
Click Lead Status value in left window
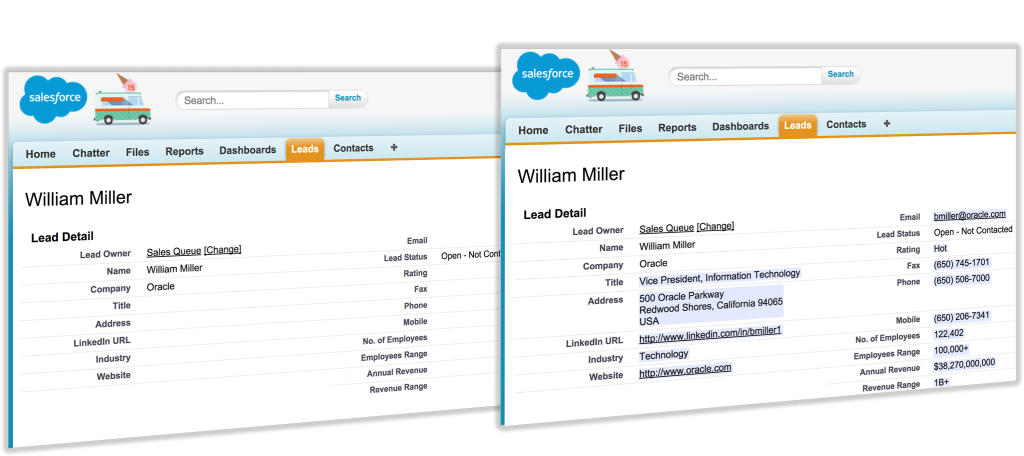(470, 255)
